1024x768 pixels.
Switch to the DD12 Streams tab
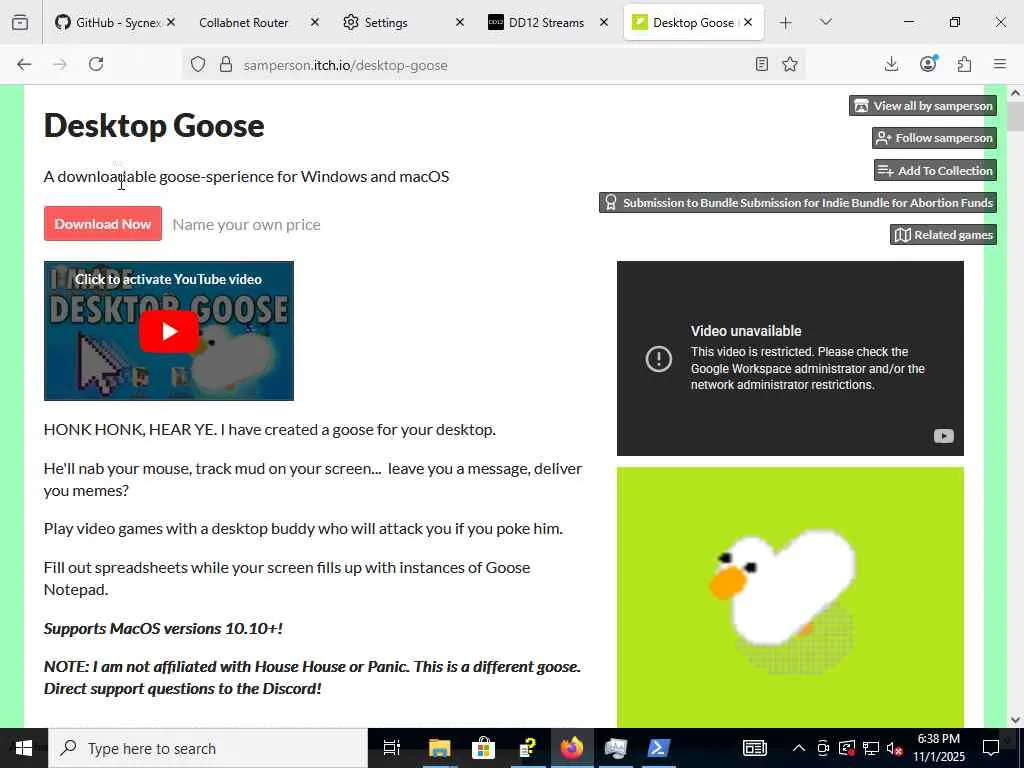point(546,22)
